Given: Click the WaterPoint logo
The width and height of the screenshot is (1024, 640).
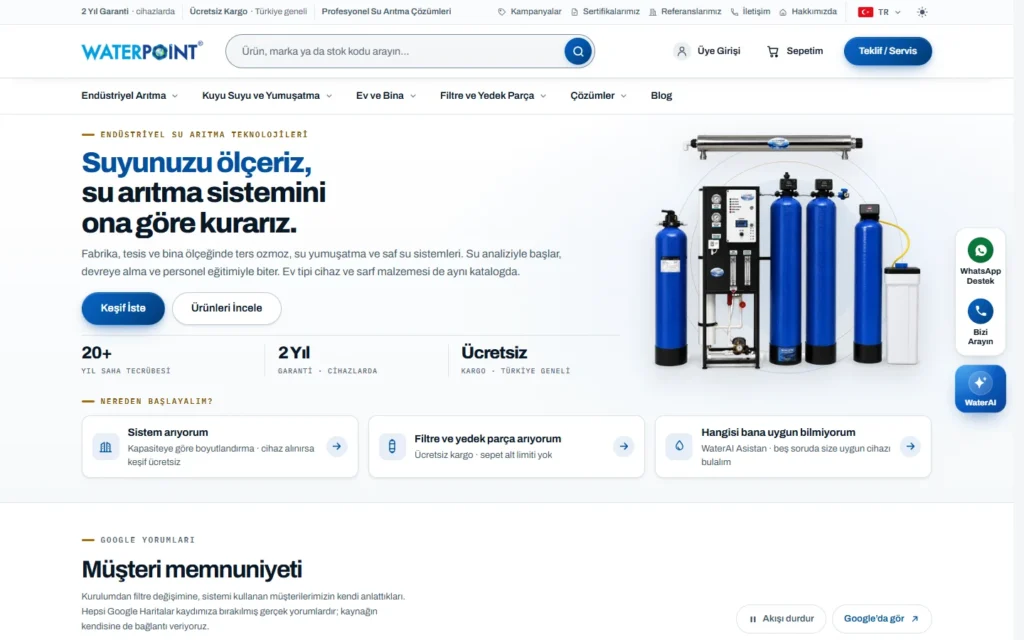Looking at the screenshot, I should click(142, 51).
